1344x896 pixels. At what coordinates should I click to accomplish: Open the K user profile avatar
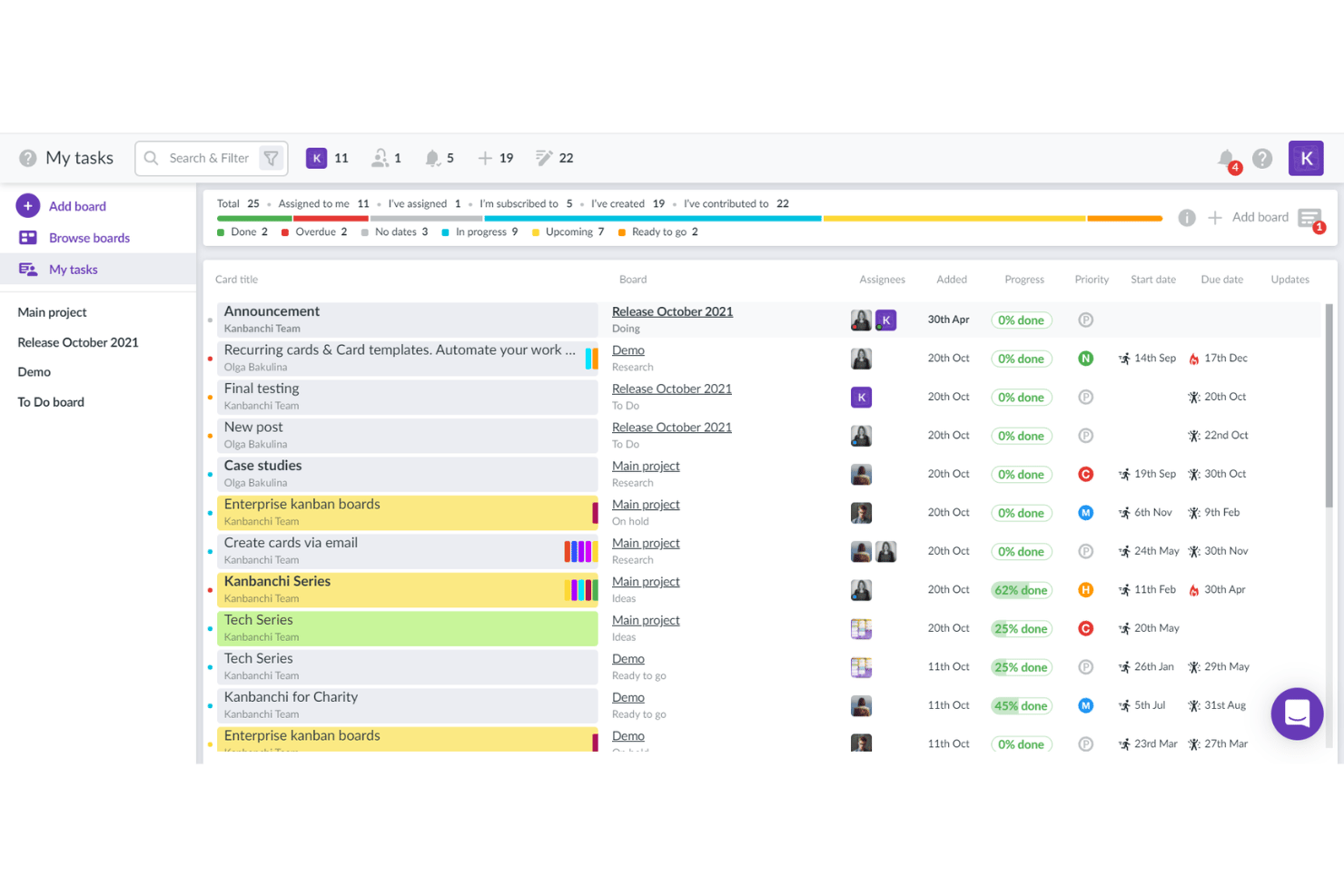coord(1306,158)
